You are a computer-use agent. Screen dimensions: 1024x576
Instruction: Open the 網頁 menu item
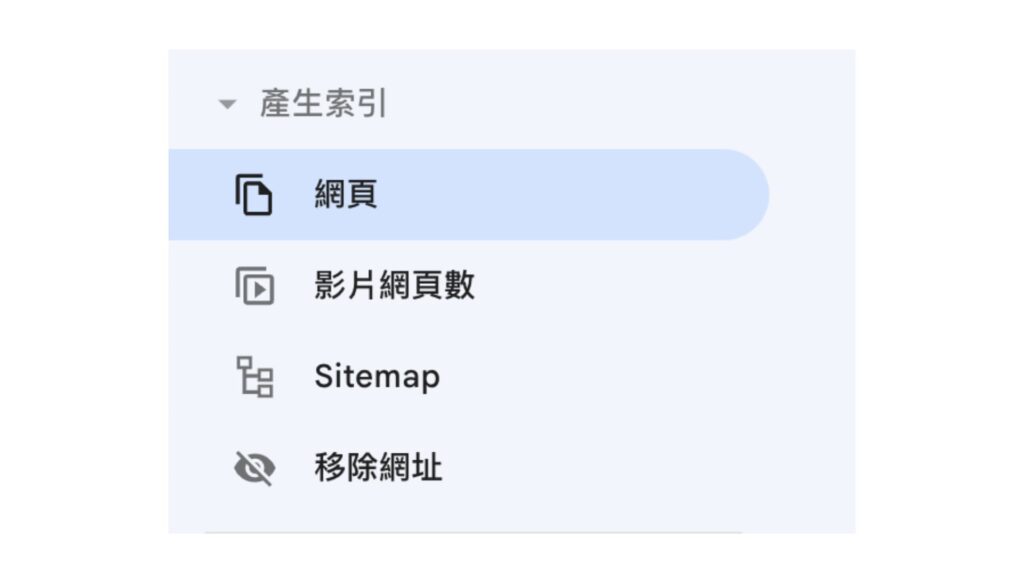click(469, 195)
